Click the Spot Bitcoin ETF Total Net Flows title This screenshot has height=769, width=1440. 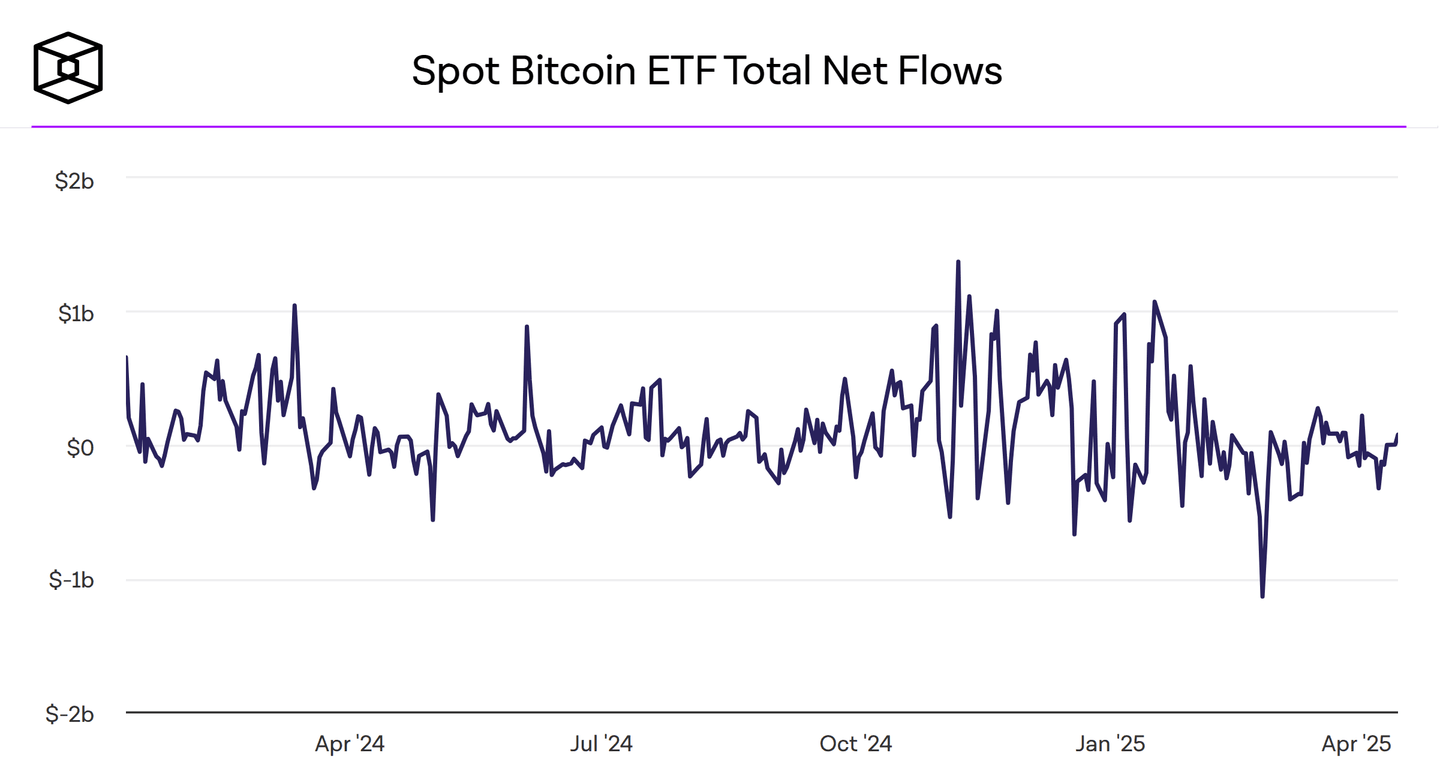pos(707,72)
